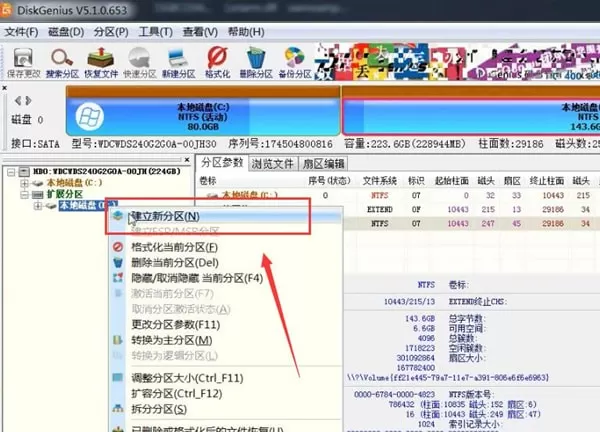Click the DiskGenius advertisement banner
The image size is (600, 432).
tap(457, 61)
